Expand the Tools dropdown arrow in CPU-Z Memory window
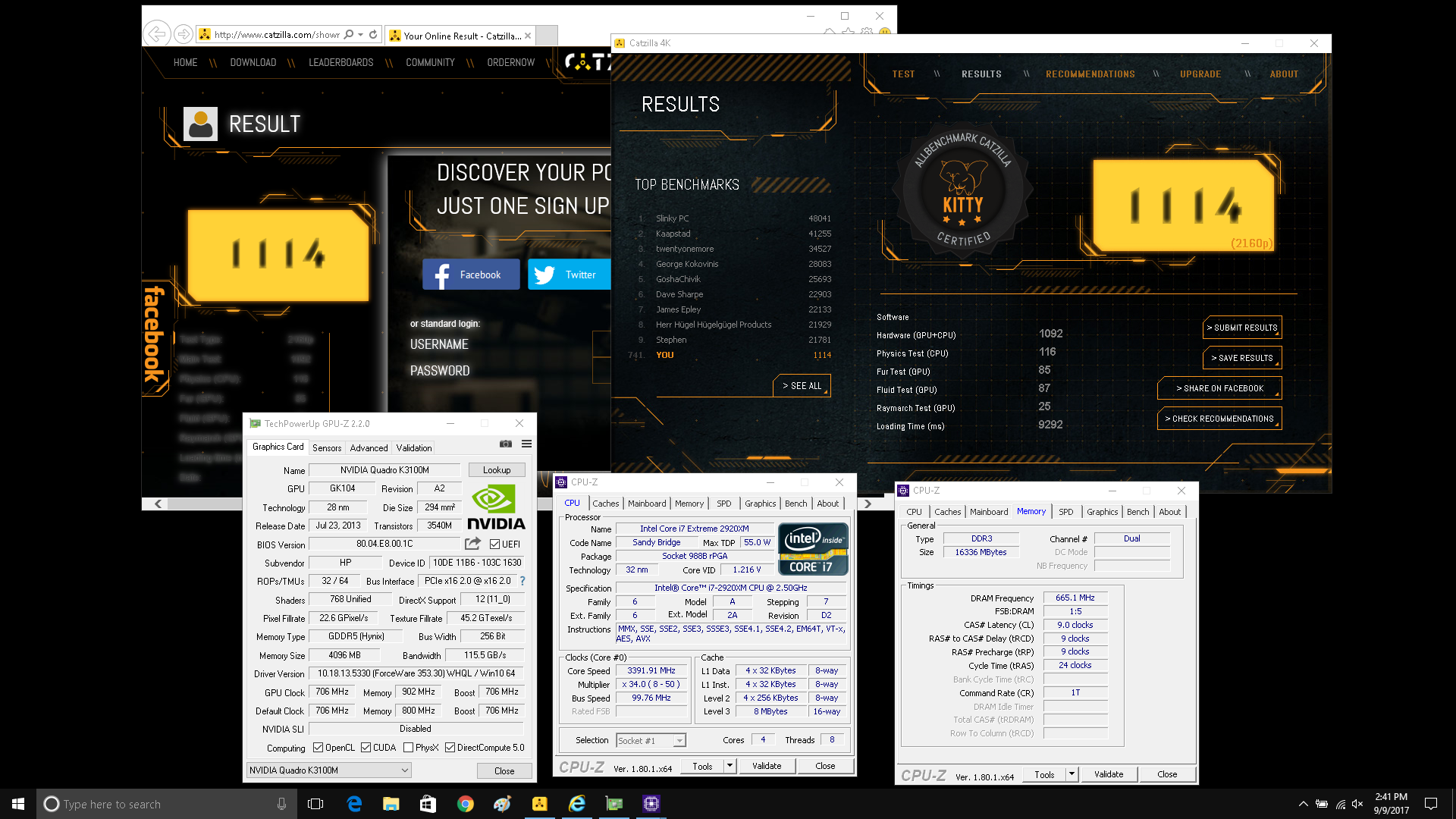 (x=1072, y=774)
